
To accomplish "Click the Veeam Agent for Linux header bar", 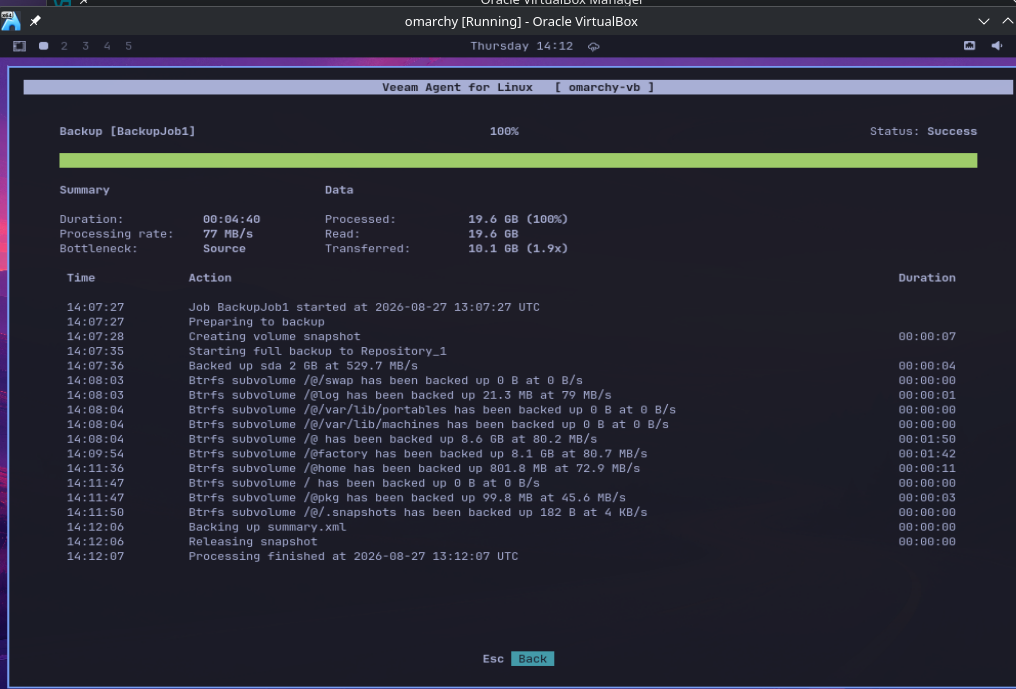I will click(518, 87).
